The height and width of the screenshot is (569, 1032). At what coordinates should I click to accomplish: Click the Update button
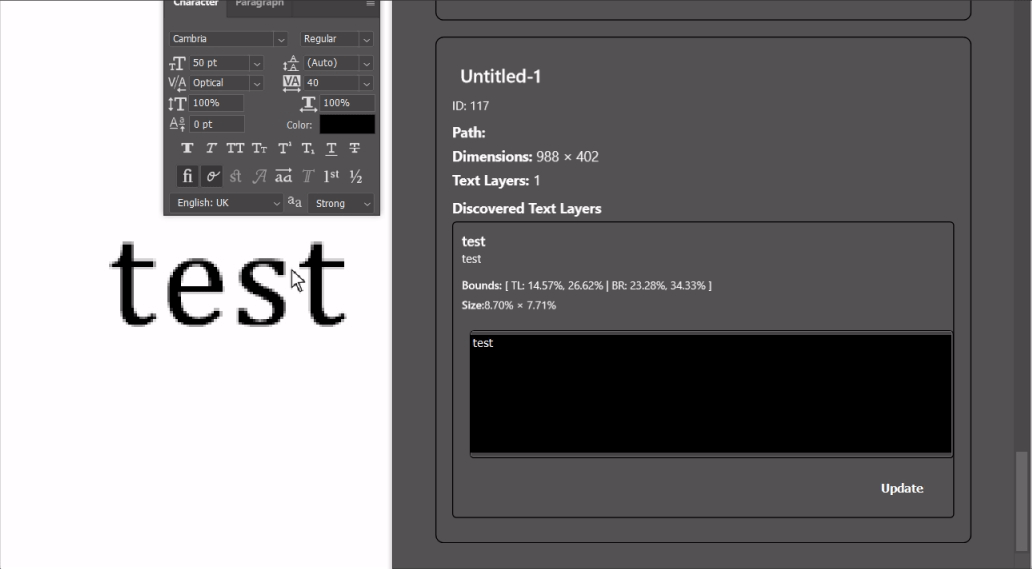tap(902, 488)
